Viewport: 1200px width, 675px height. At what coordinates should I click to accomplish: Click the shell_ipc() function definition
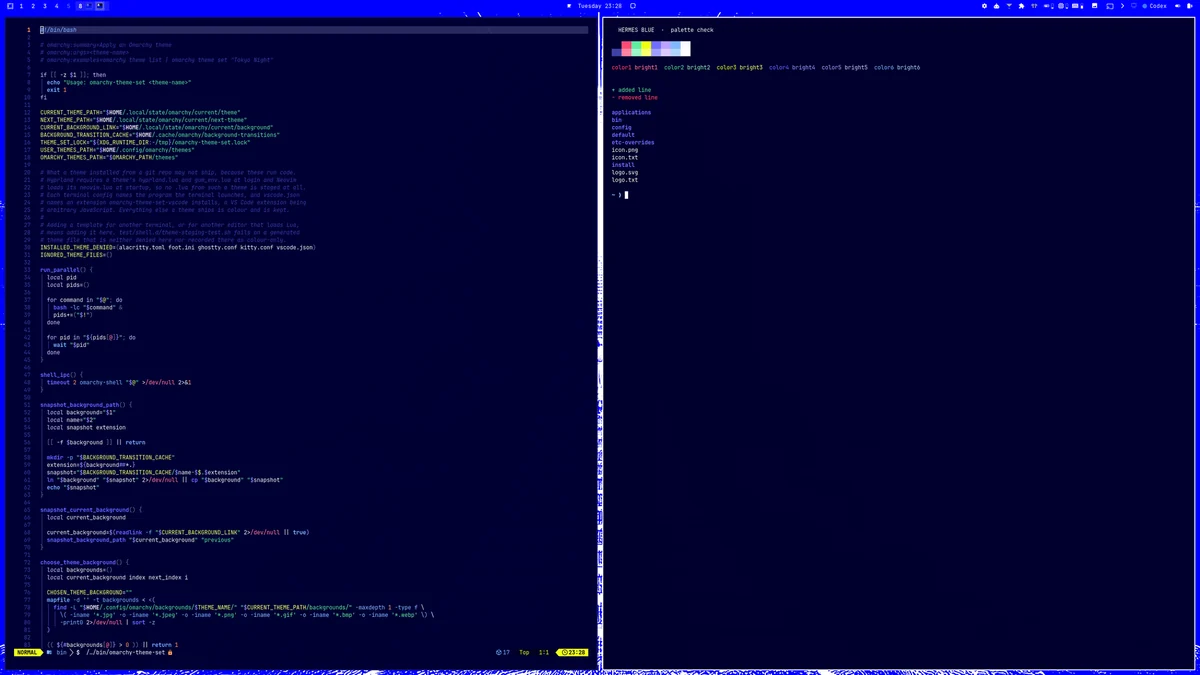[62, 375]
